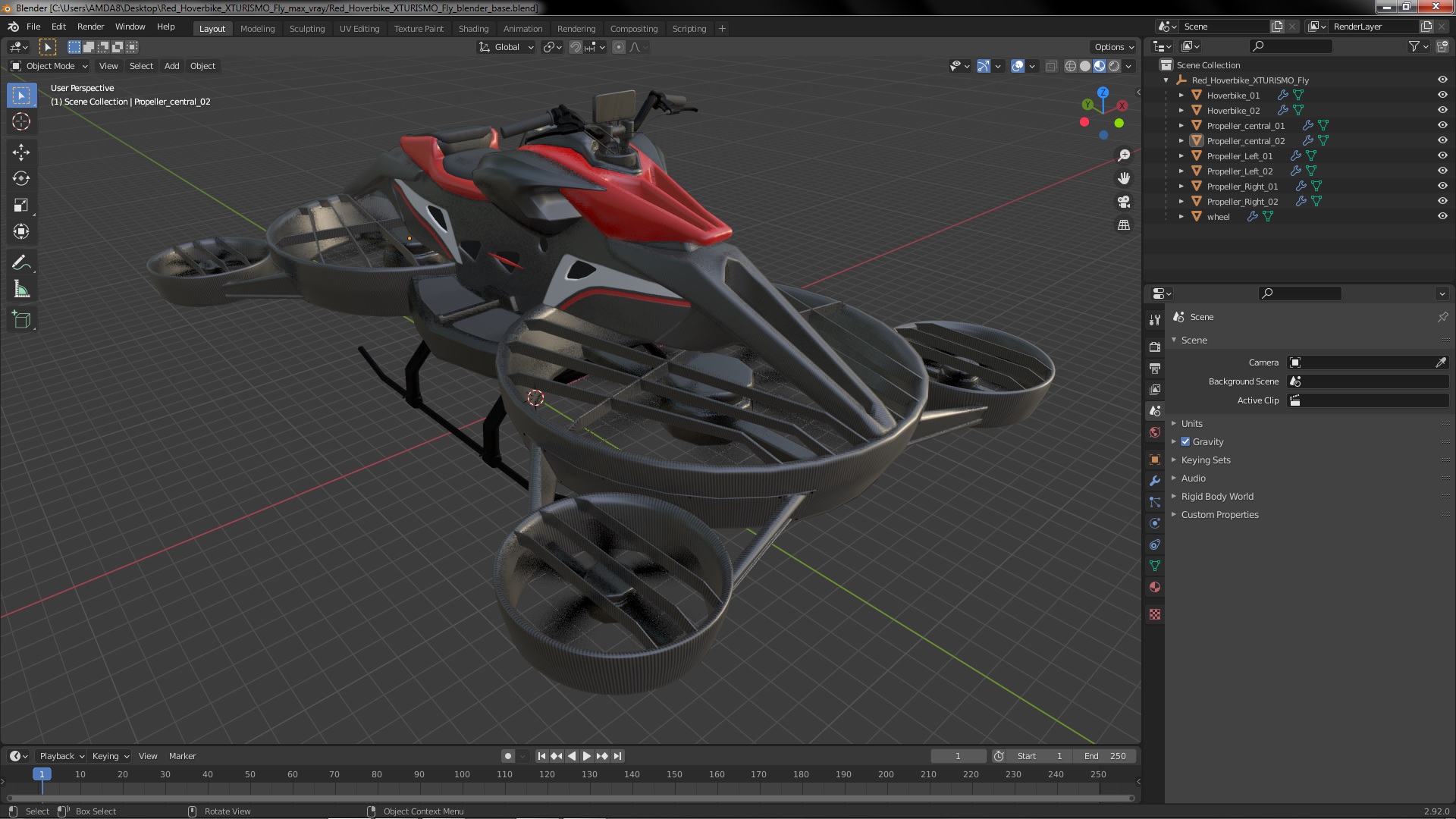The image size is (1456, 819).
Task: Select the Move tool in the toolbar
Action: pos(21,152)
